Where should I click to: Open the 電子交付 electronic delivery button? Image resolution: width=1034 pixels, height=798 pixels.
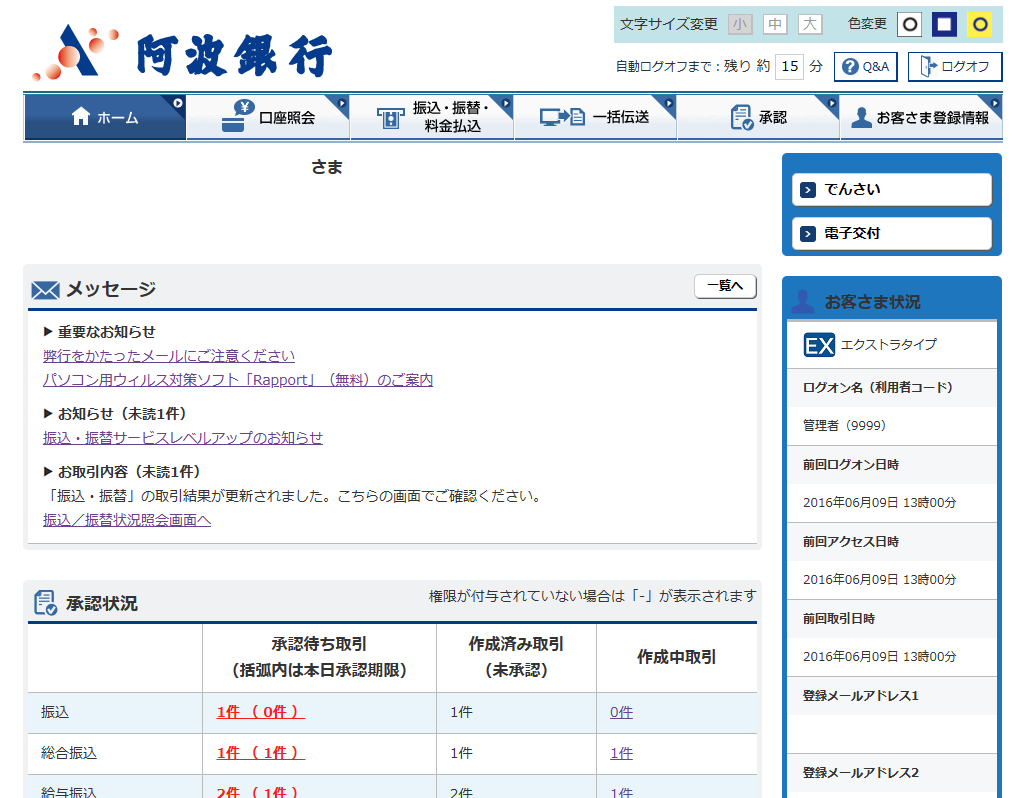891,234
